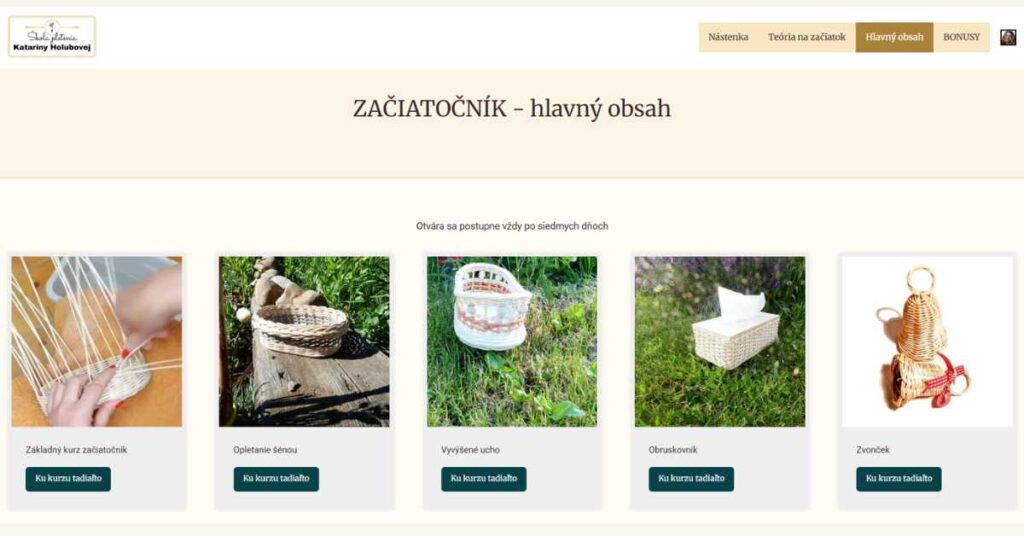Screen dimensions: 1024x536
Task: Open the BONUSY menu item
Action: 961,37
